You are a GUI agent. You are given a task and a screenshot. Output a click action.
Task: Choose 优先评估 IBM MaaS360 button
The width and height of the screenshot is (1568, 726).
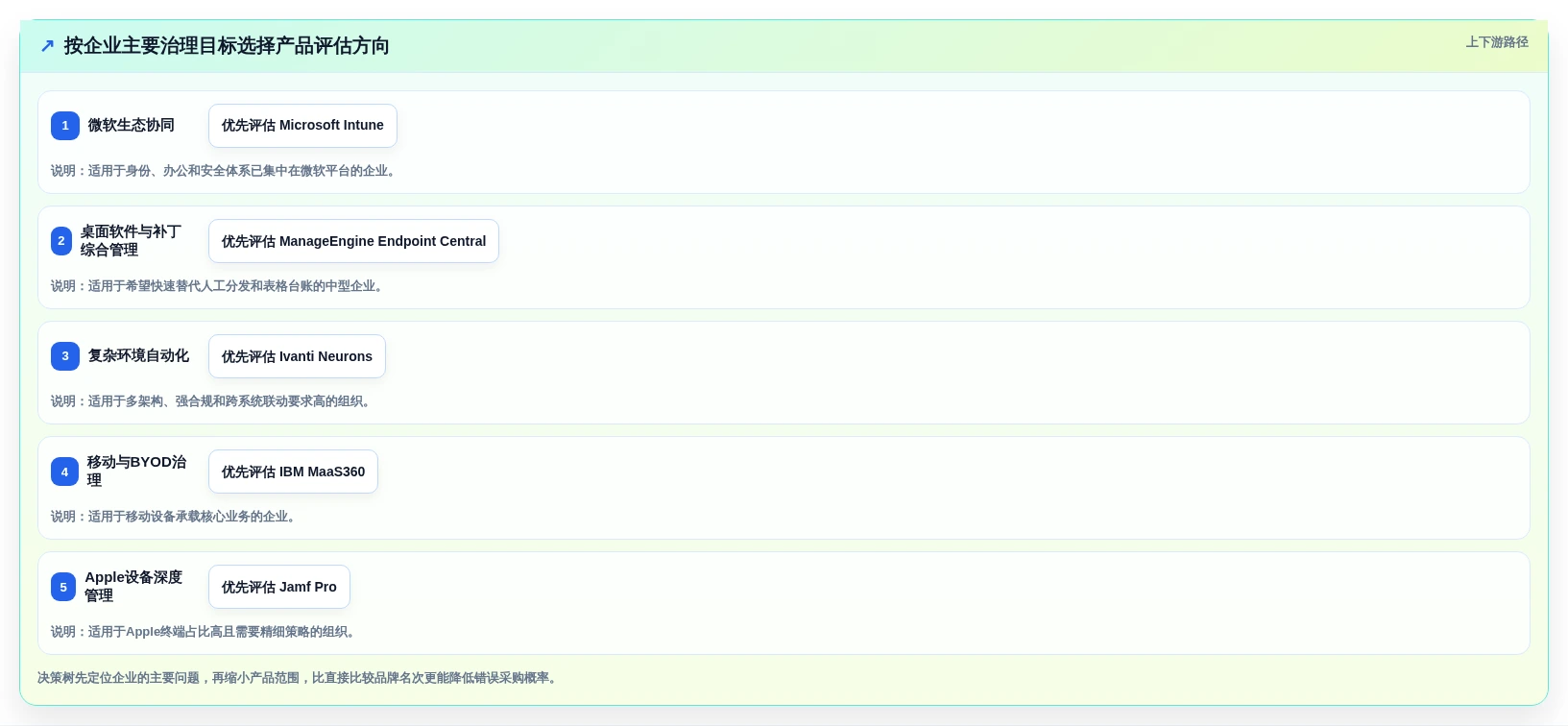[x=293, y=472]
